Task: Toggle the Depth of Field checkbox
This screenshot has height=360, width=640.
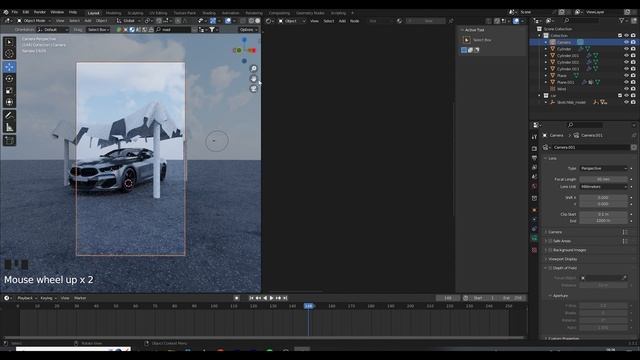Action: (x=550, y=268)
